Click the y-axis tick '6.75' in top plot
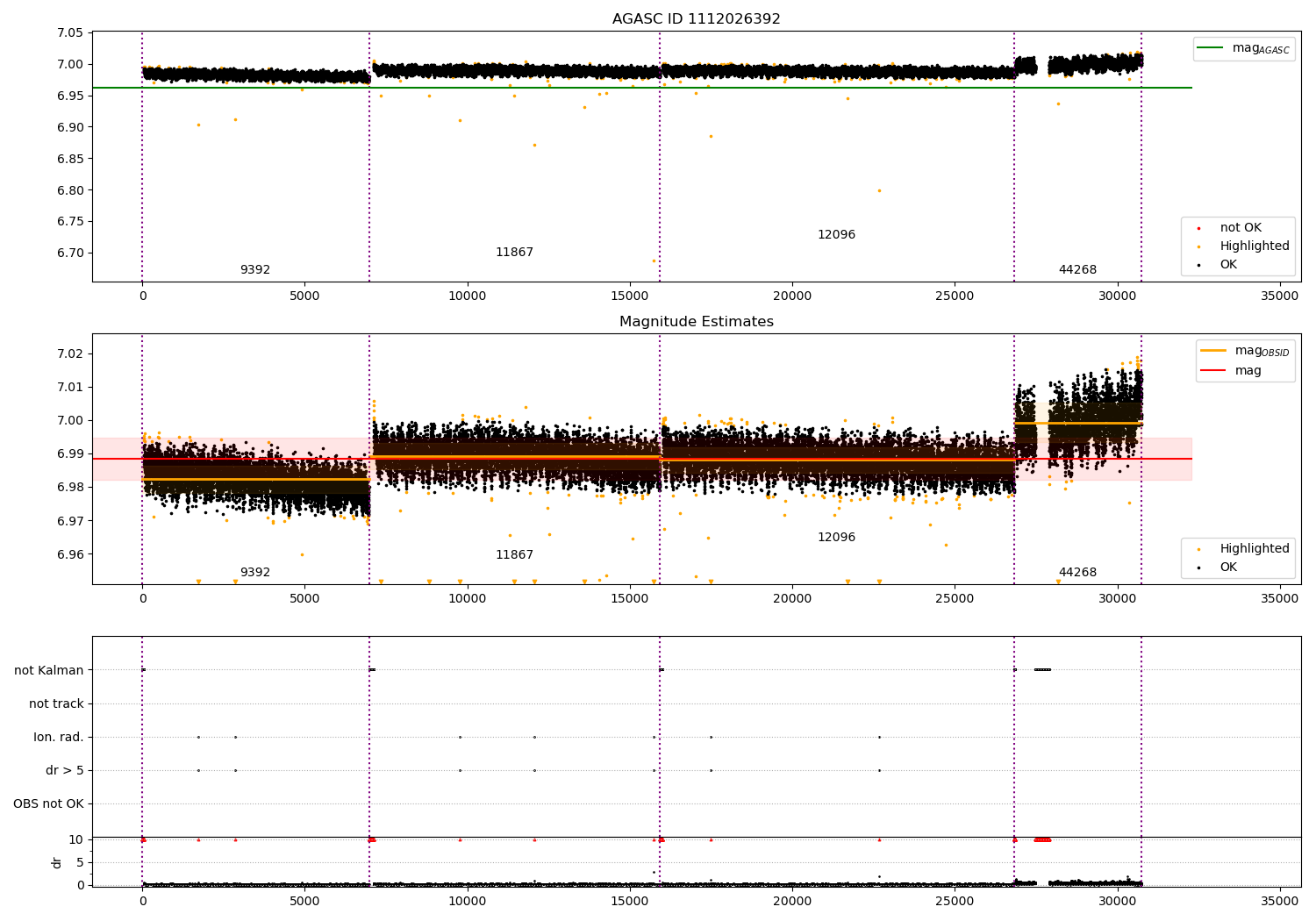Screen dimensions: 1316x921 click(71, 223)
